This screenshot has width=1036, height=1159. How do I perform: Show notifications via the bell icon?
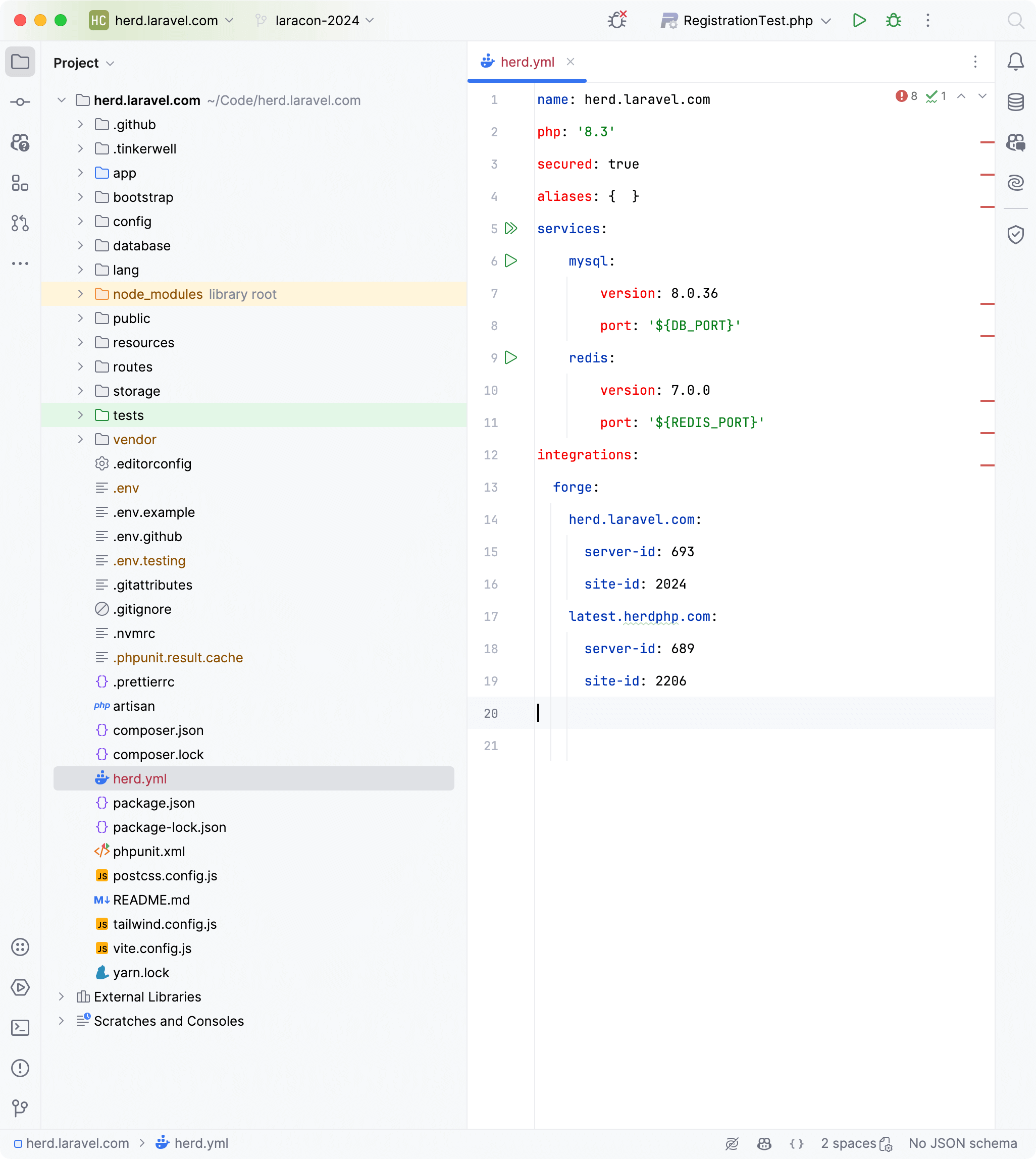coord(1015,62)
